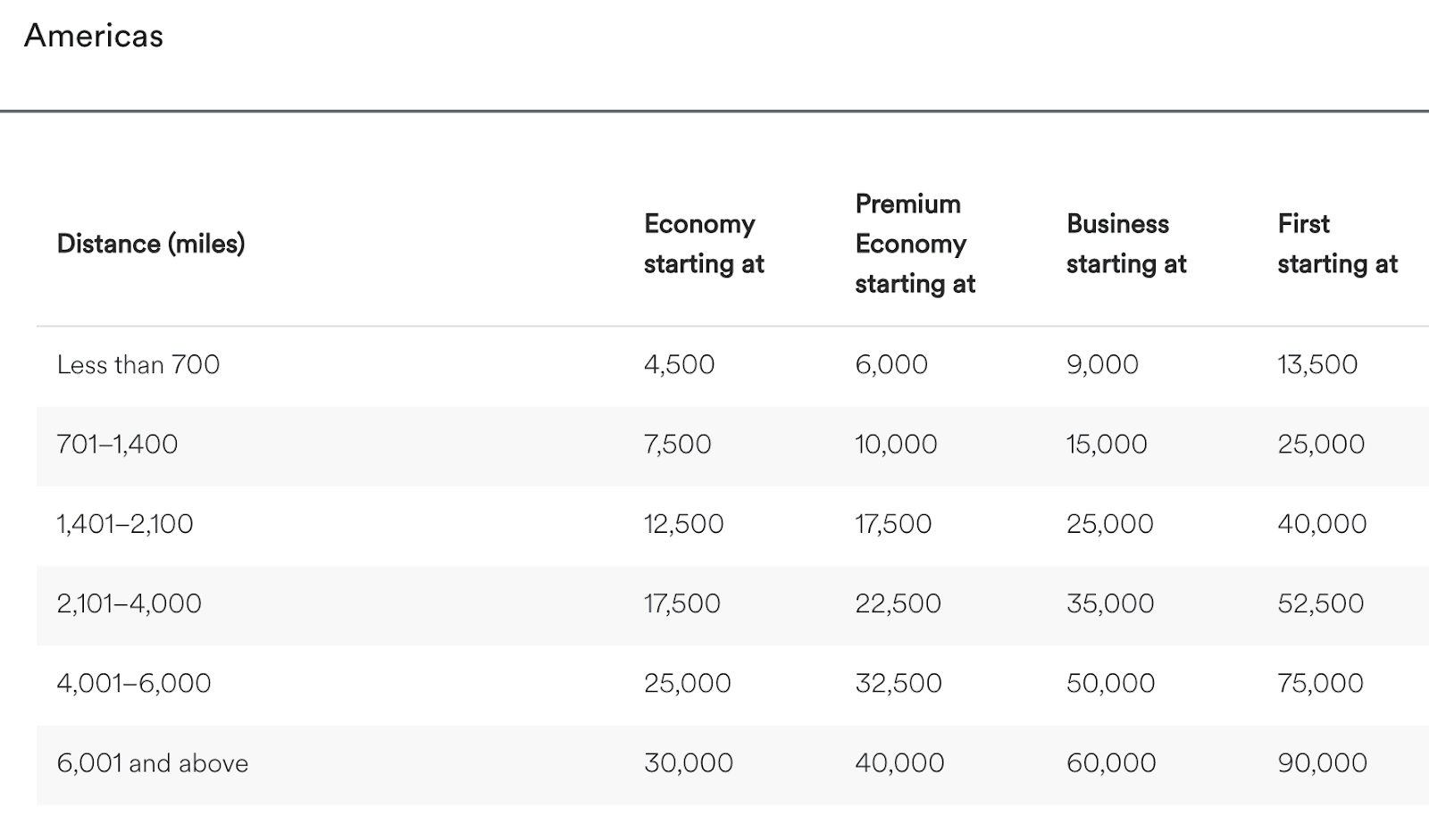Click the 90,000 First price cell
1429x840 pixels.
[x=1322, y=763]
